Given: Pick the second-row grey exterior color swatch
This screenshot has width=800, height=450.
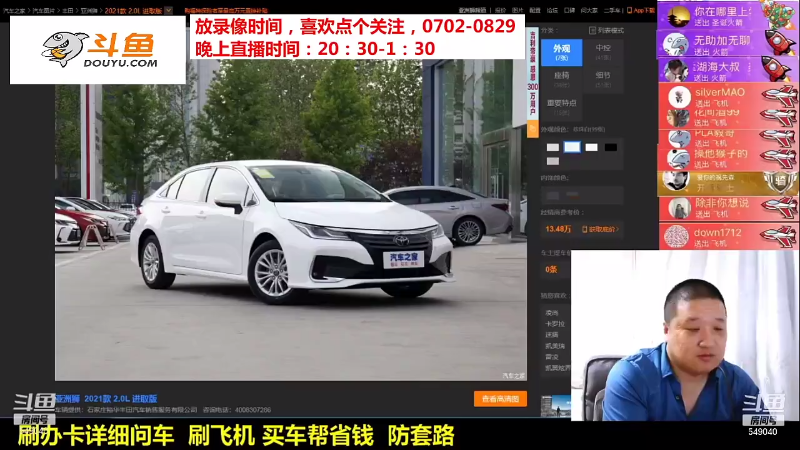Looking at the screenshot, I should (553, 161).
